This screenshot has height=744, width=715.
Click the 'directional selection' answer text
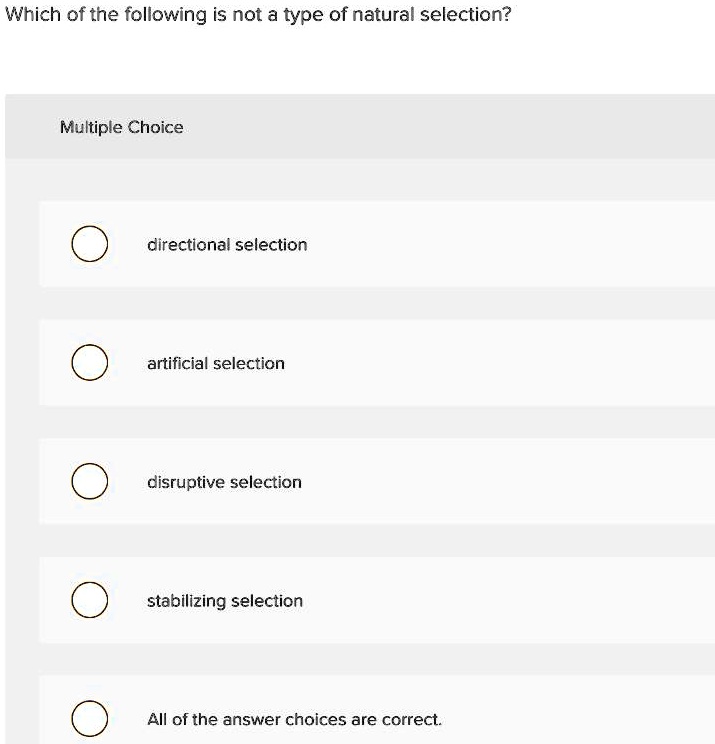click(x=227, y=245)
